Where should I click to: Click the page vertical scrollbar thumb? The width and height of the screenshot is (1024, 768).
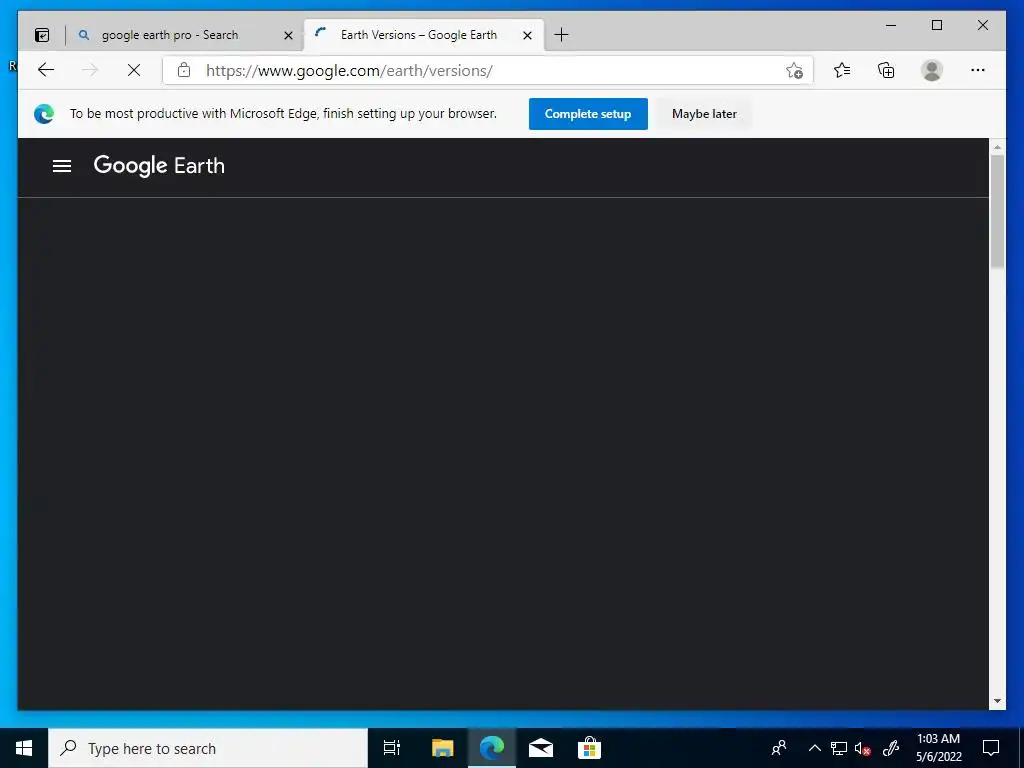997,212
